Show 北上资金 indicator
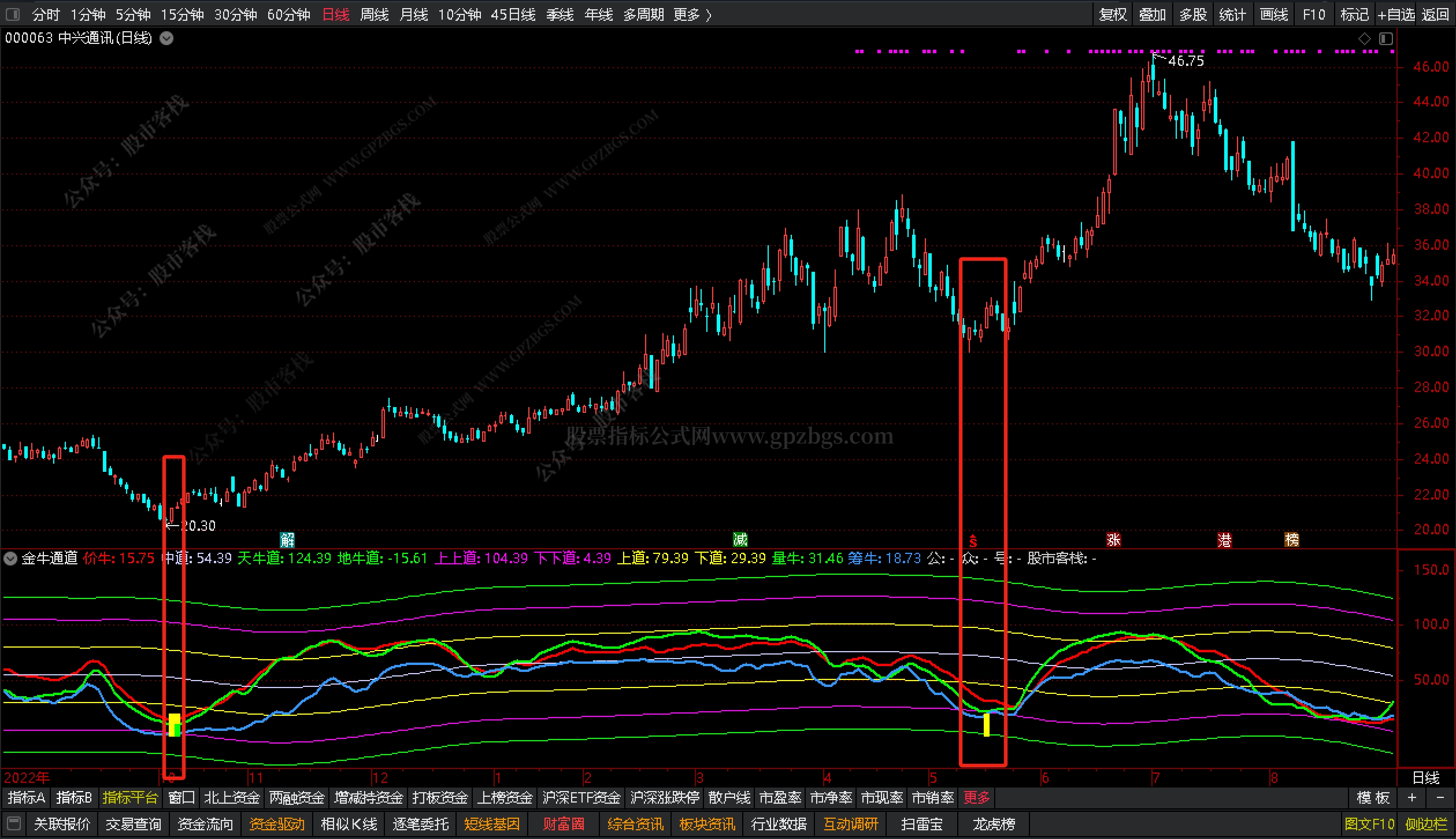 coord(232,798)
